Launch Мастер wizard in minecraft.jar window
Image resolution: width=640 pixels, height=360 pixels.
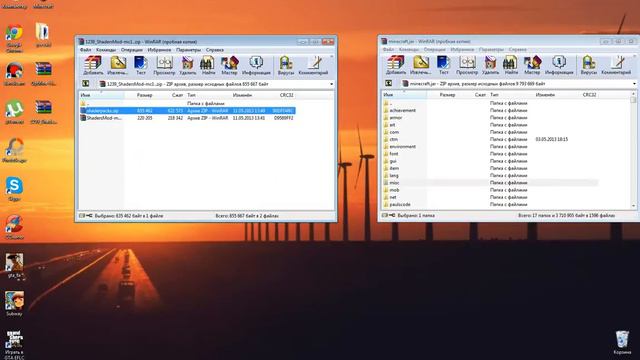tap(532, 65)
